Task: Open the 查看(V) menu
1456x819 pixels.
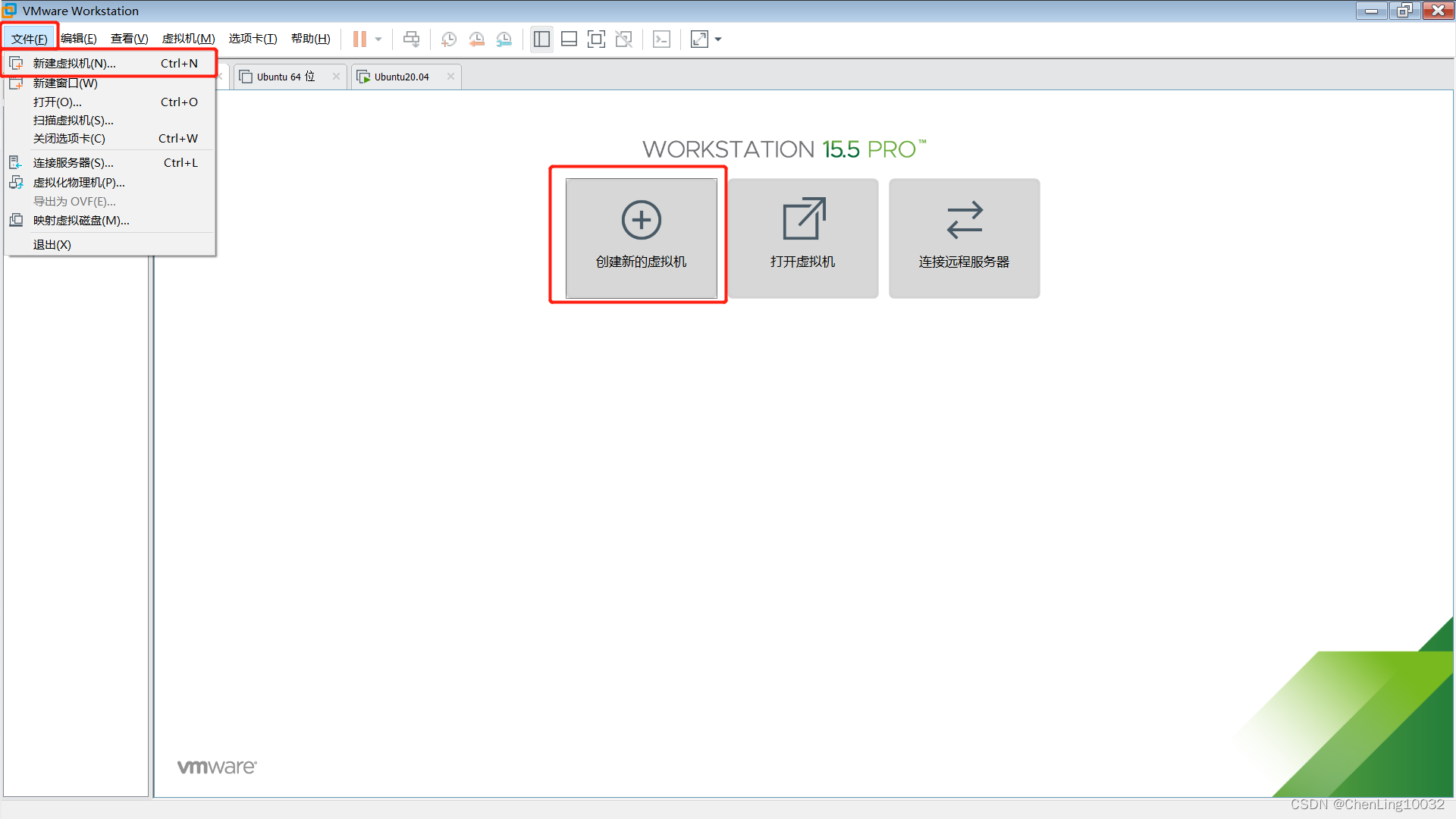Action: [129, 39]
